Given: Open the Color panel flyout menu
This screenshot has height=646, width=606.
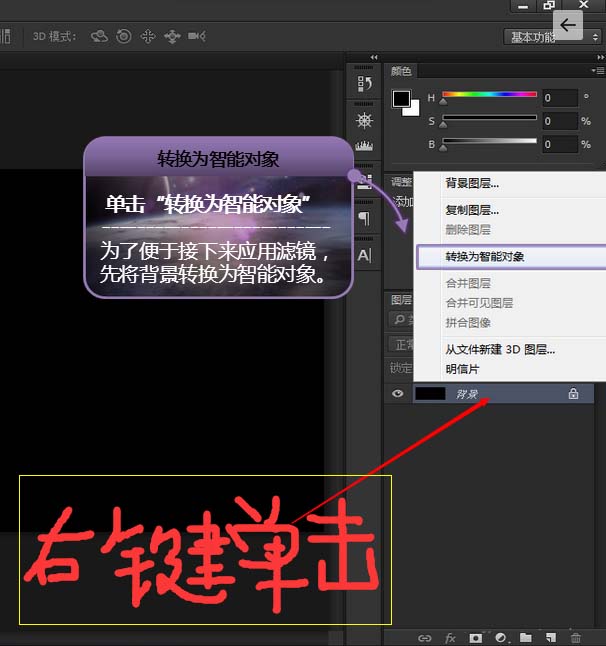Looking at the screenshot, I should (x=599, y=71).
